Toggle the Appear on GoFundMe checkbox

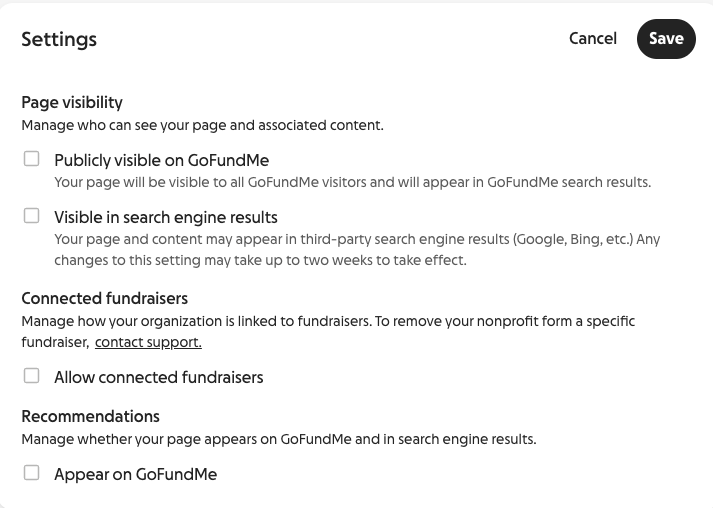coord(32,473)
